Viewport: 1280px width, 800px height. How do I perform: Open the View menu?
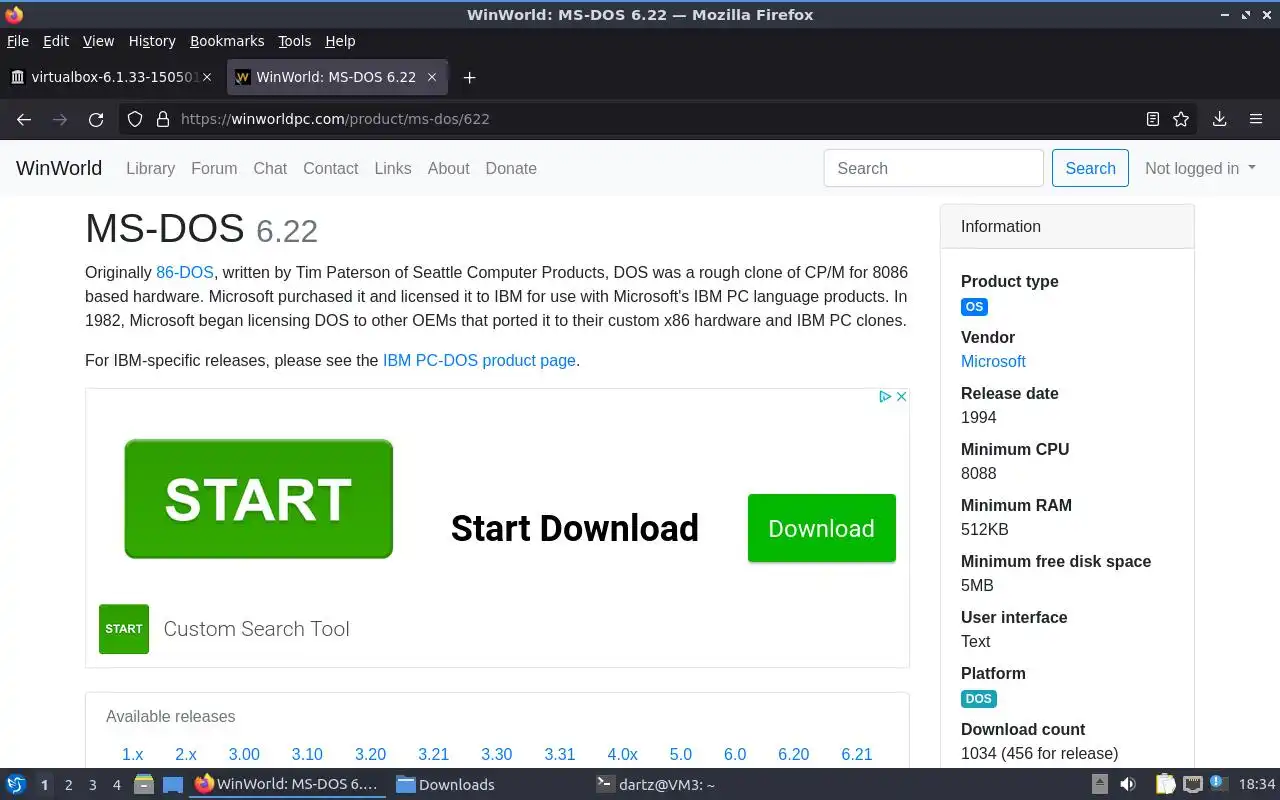point(98,41)
